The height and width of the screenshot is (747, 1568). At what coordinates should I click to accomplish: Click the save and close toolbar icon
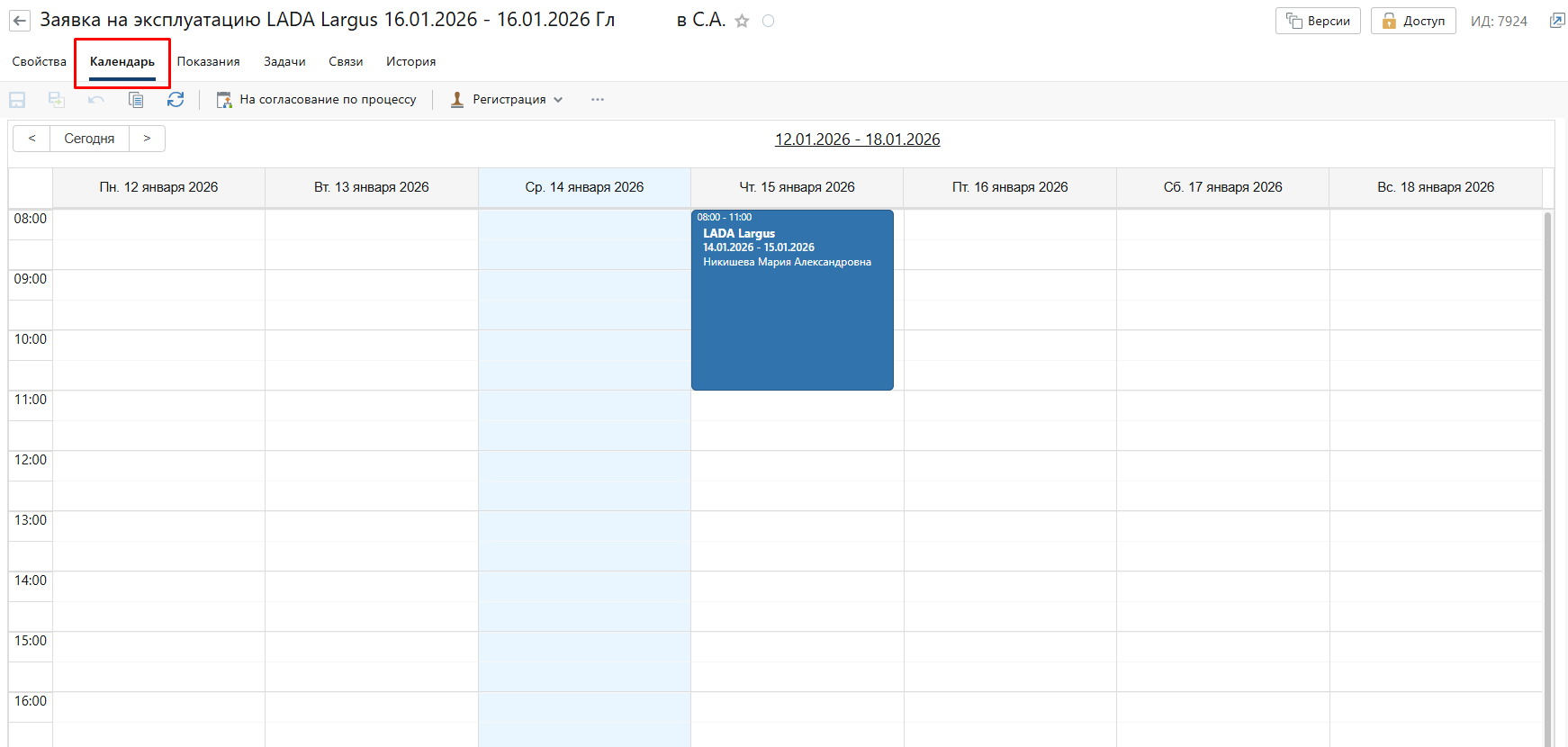(x=57, y=100)
